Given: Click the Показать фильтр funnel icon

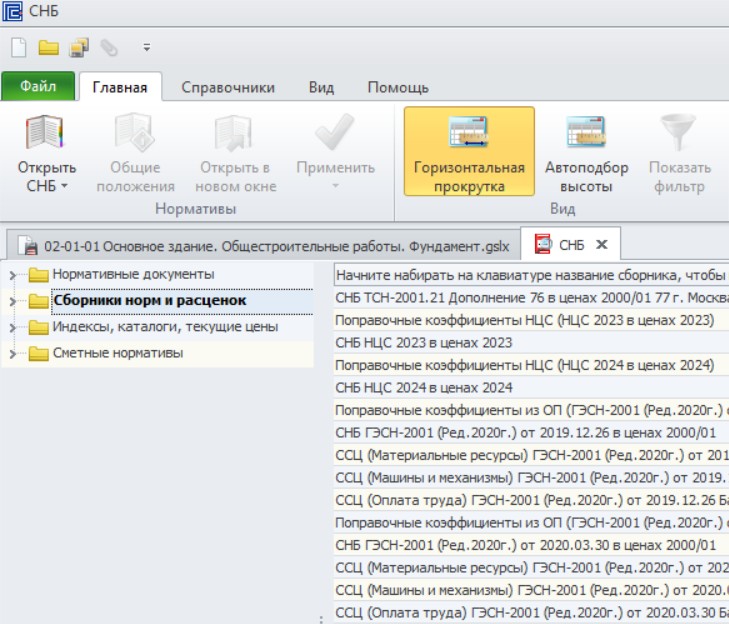Looking at the screenshot, I should tap(678, 132).
